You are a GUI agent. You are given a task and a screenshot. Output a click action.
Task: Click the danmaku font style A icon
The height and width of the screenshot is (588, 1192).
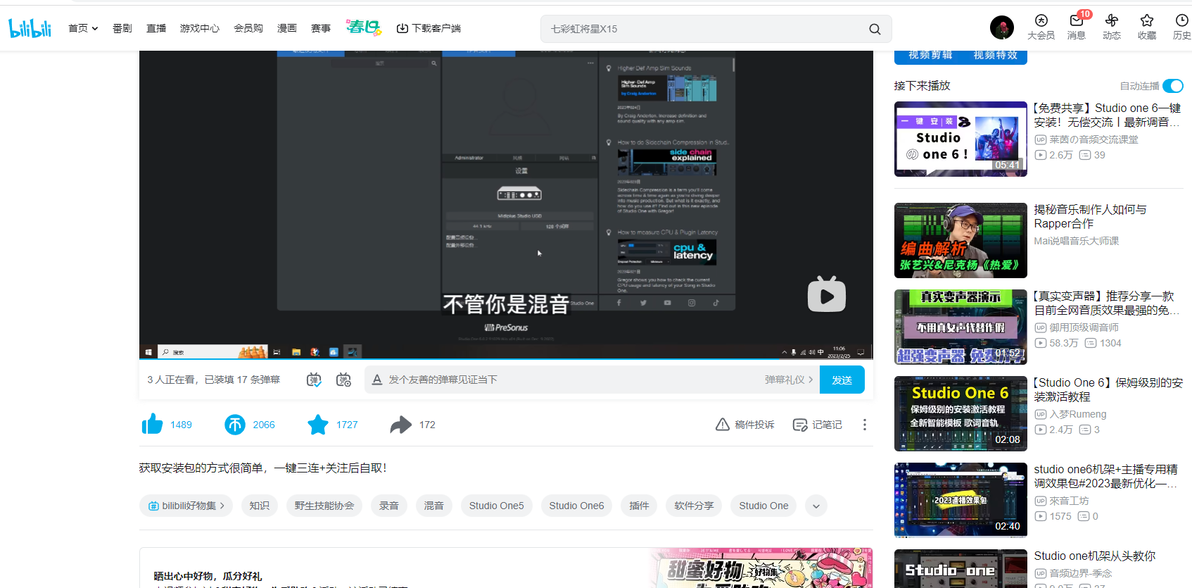(376, 380)
